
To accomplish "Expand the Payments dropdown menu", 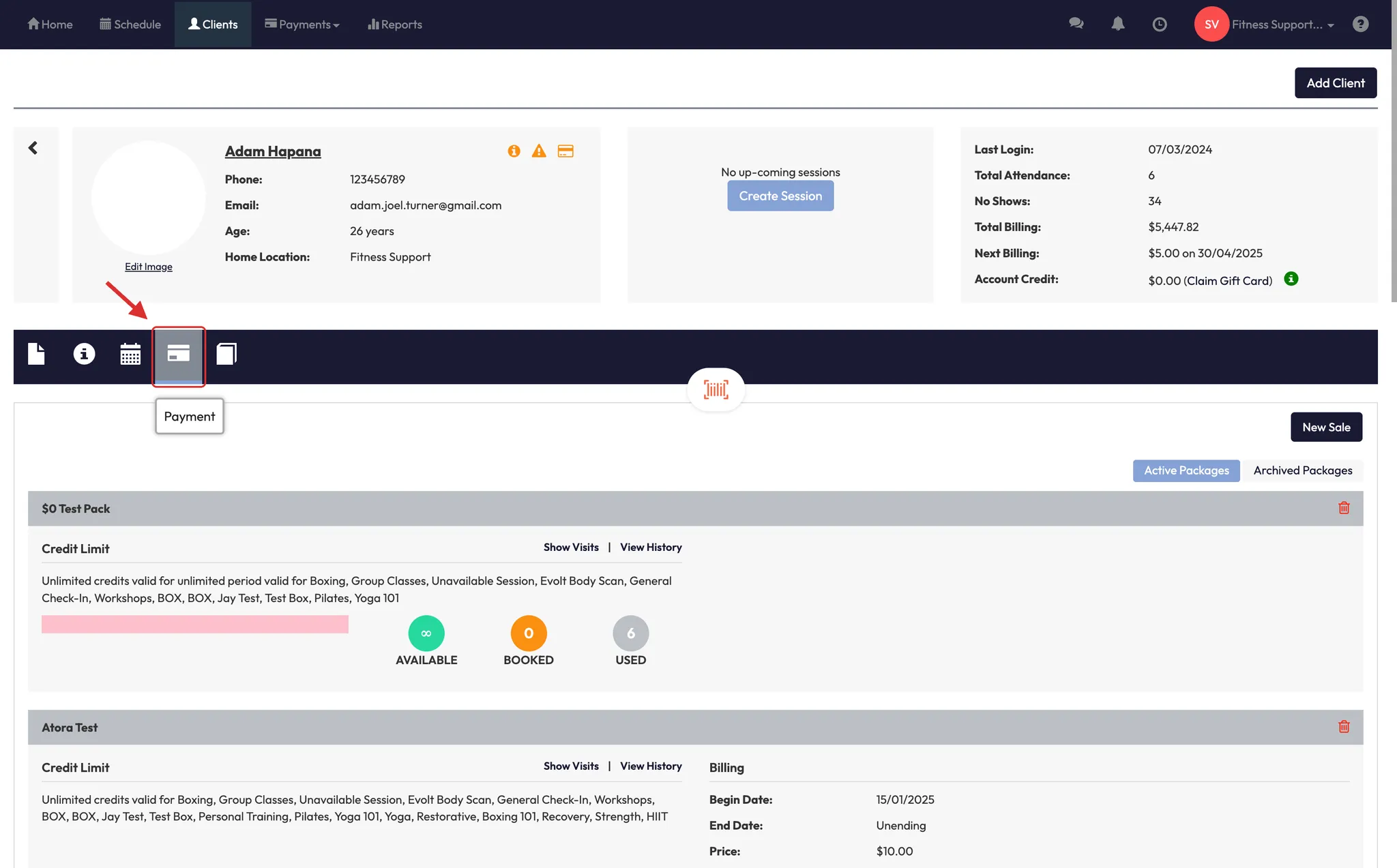I will click(302, 25).
